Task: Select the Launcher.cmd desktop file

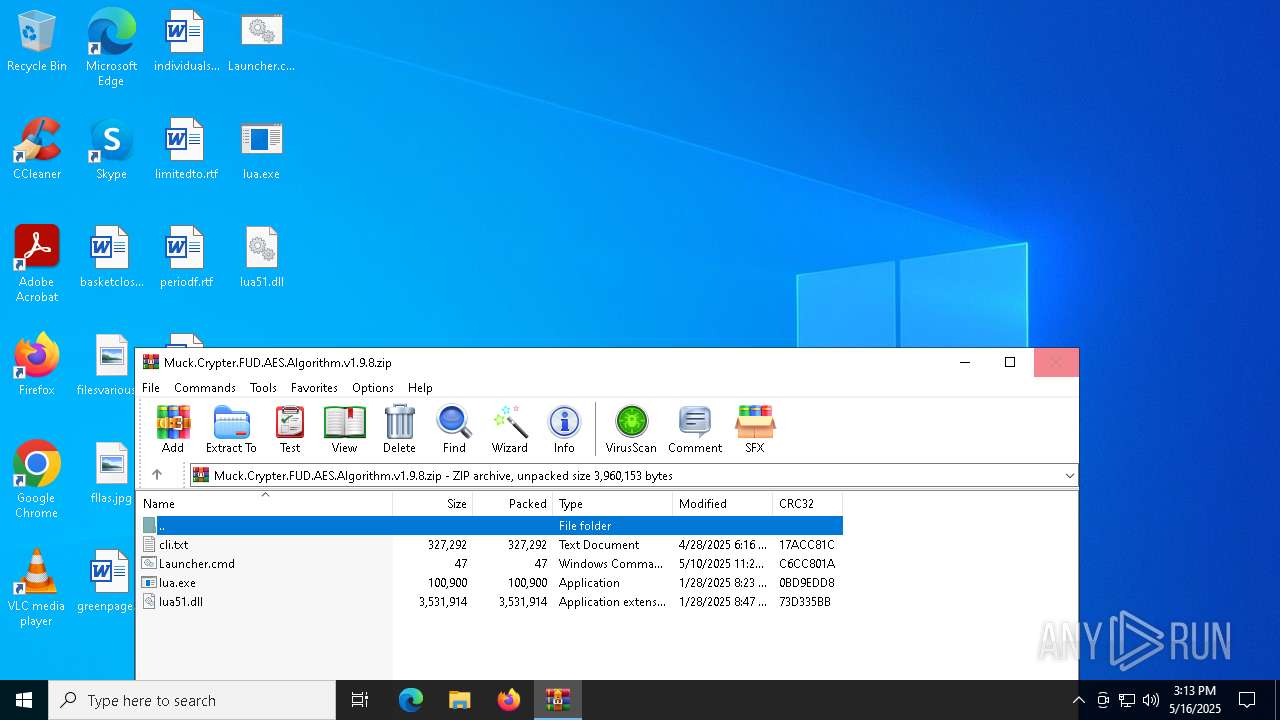Action: [x=261, y=41]
